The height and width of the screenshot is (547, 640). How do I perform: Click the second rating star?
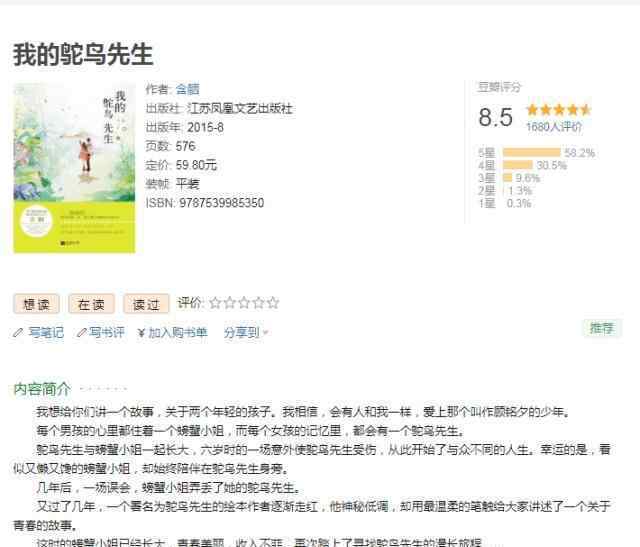pyautogui.click(x=230, y=303)
